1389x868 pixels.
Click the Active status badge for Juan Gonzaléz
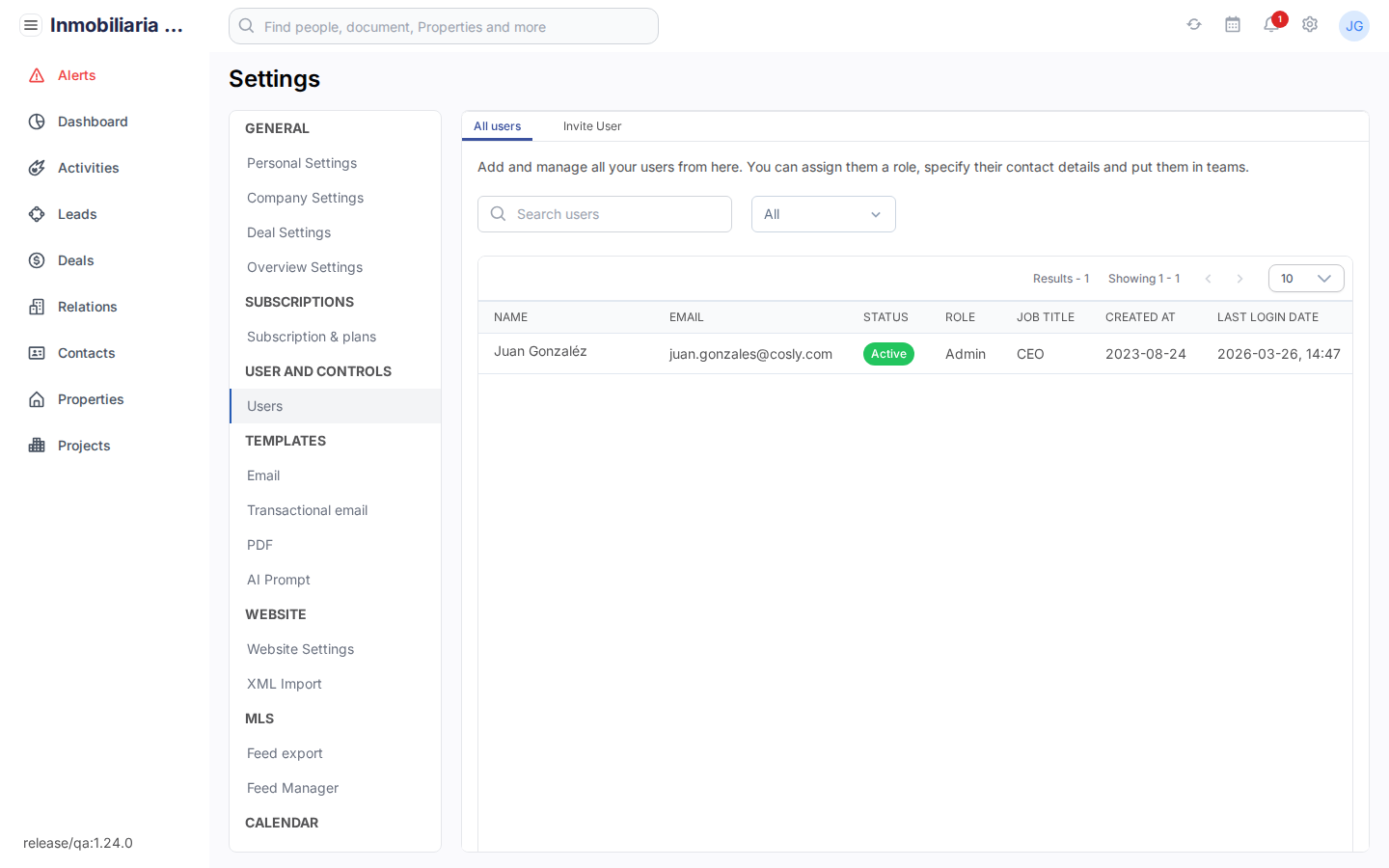coord(888,354)
